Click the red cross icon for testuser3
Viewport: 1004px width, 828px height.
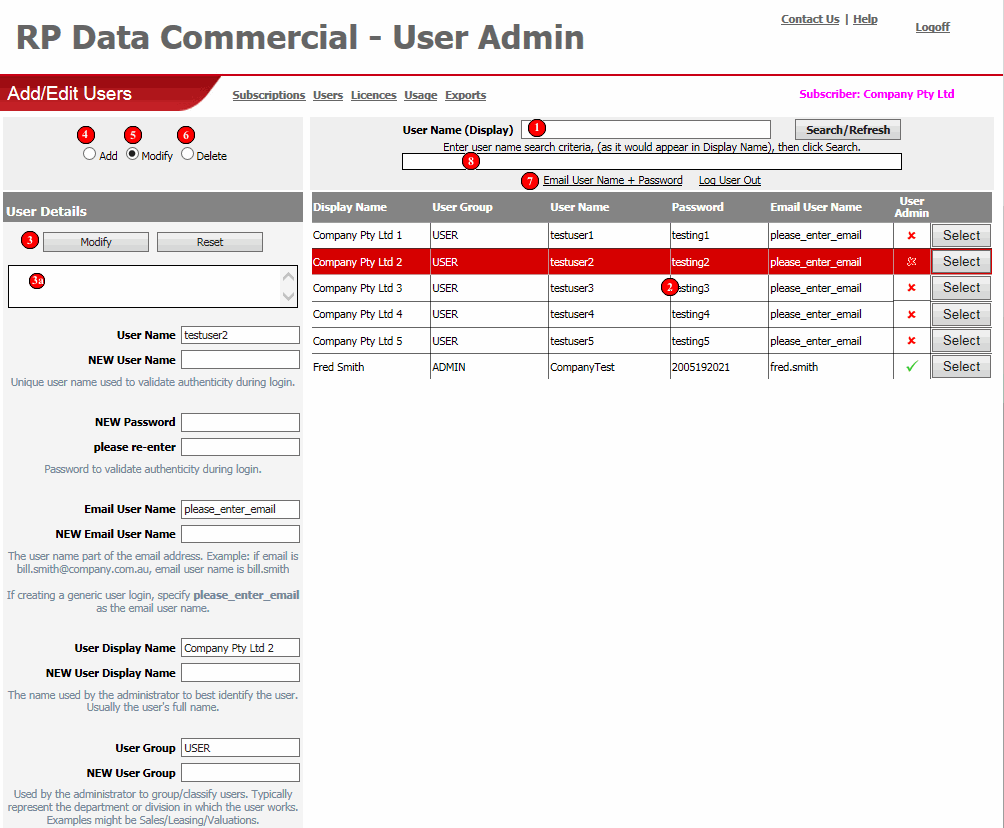[911, 288]
